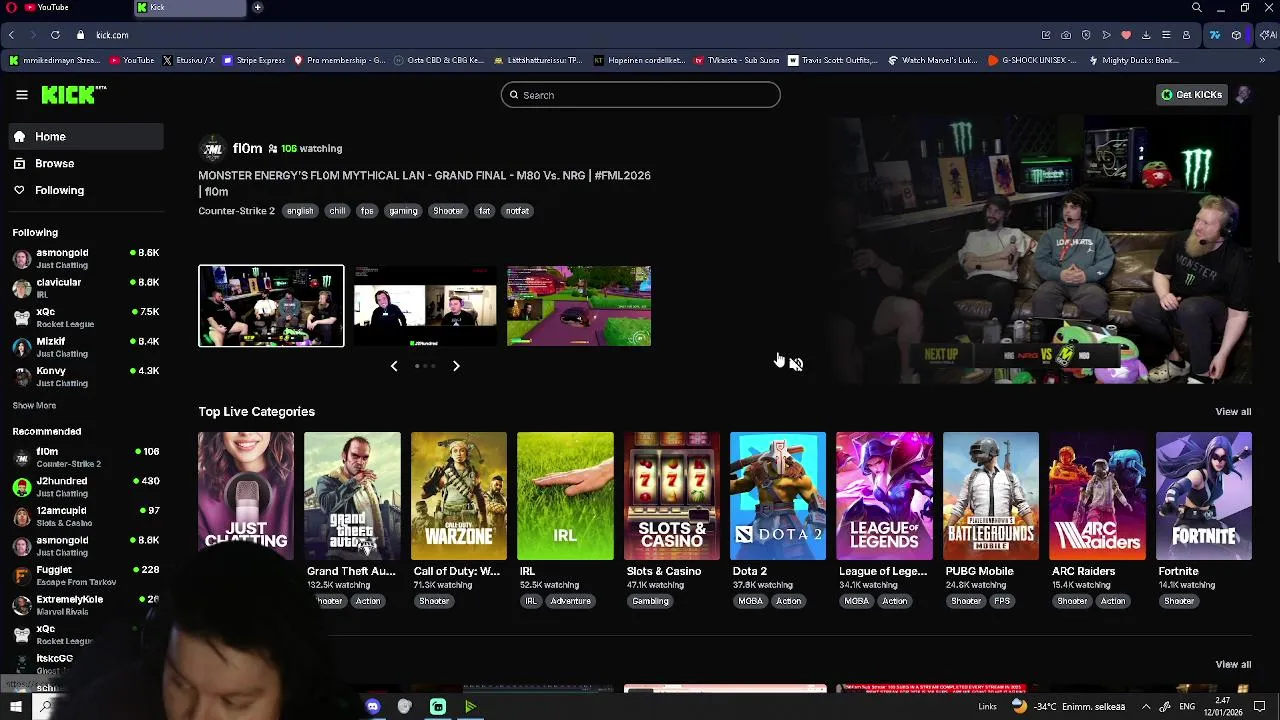The image size is (1280, 720).
Task: Open Windows Start menu
Action: tap(15, 707)
